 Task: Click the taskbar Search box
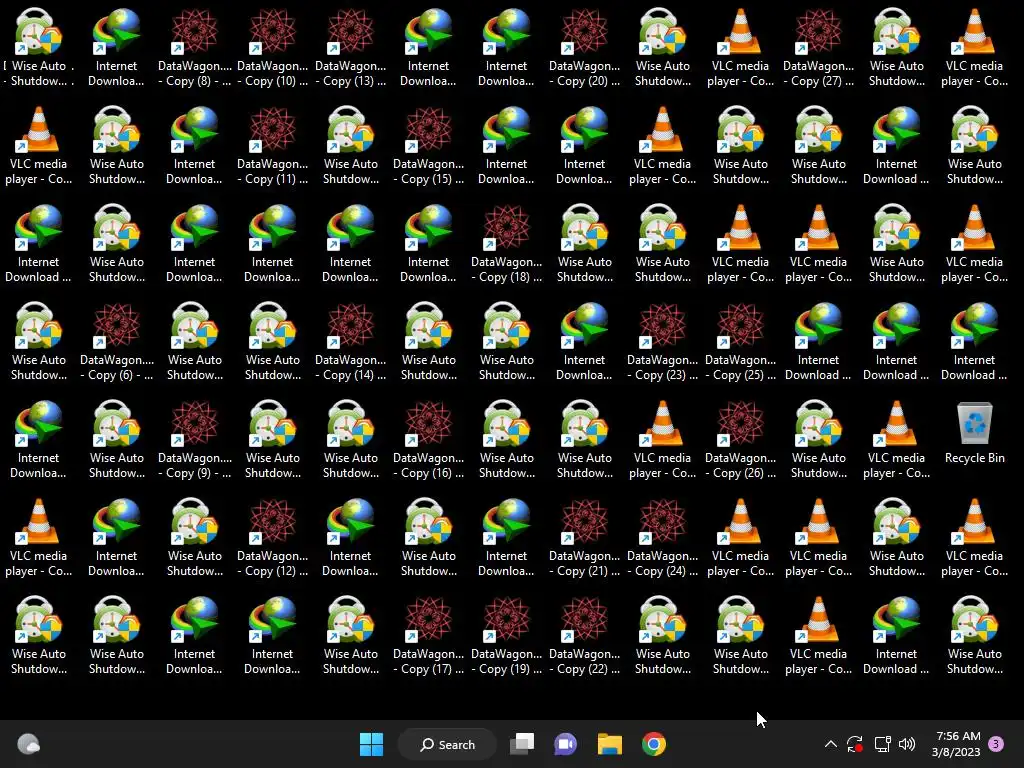click(447, 744)
